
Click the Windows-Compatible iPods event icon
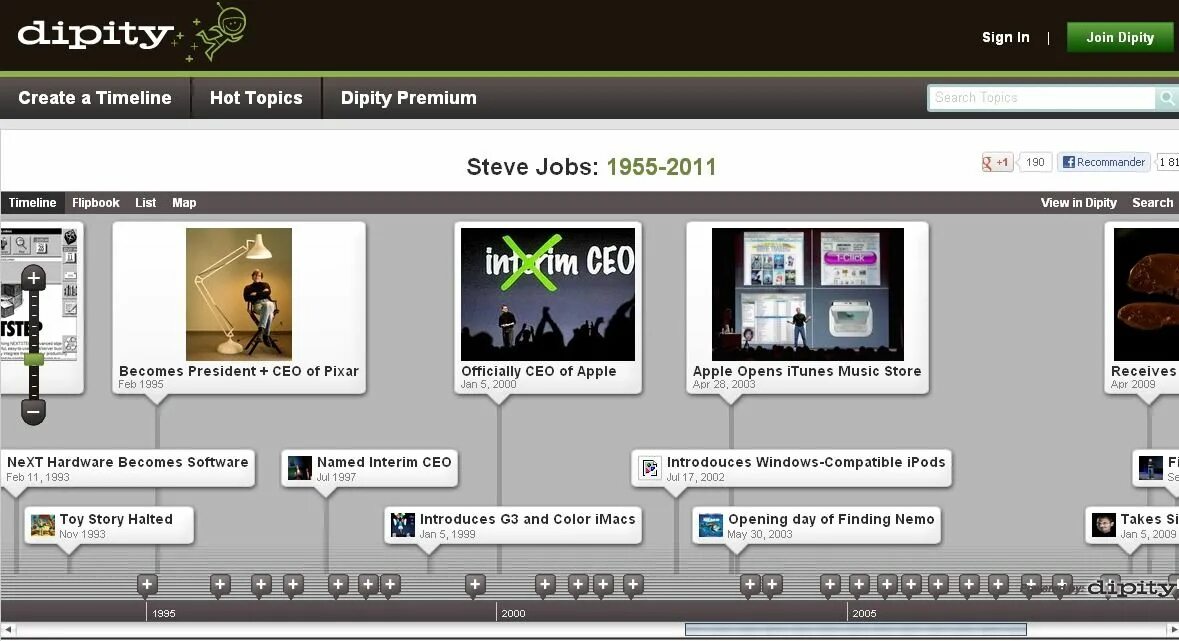(650, 468)
